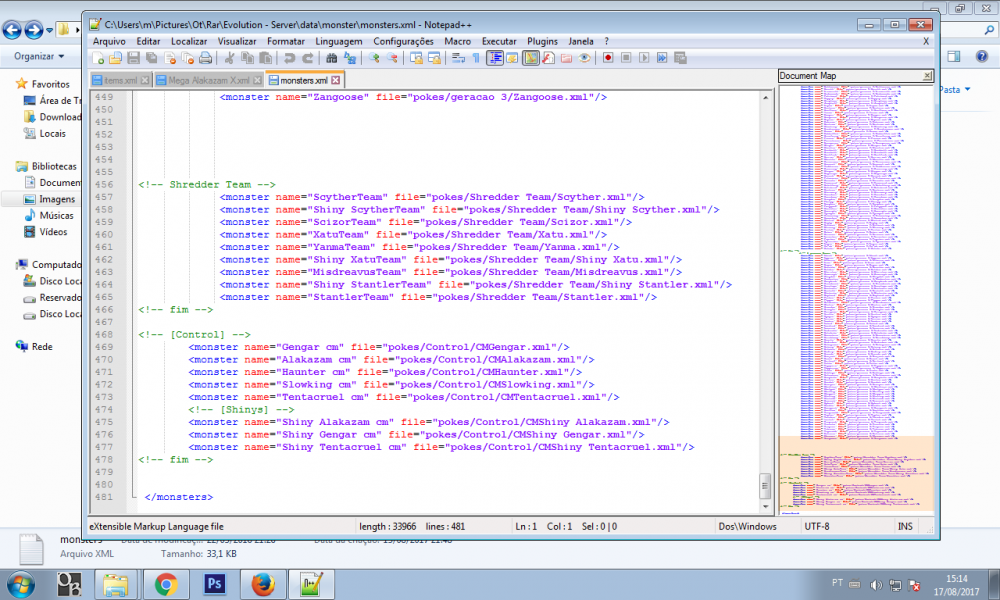Expand the Pasta dropdown in Explorer
The width and height of the screenshot is (1000, 600).
(955, 89)
